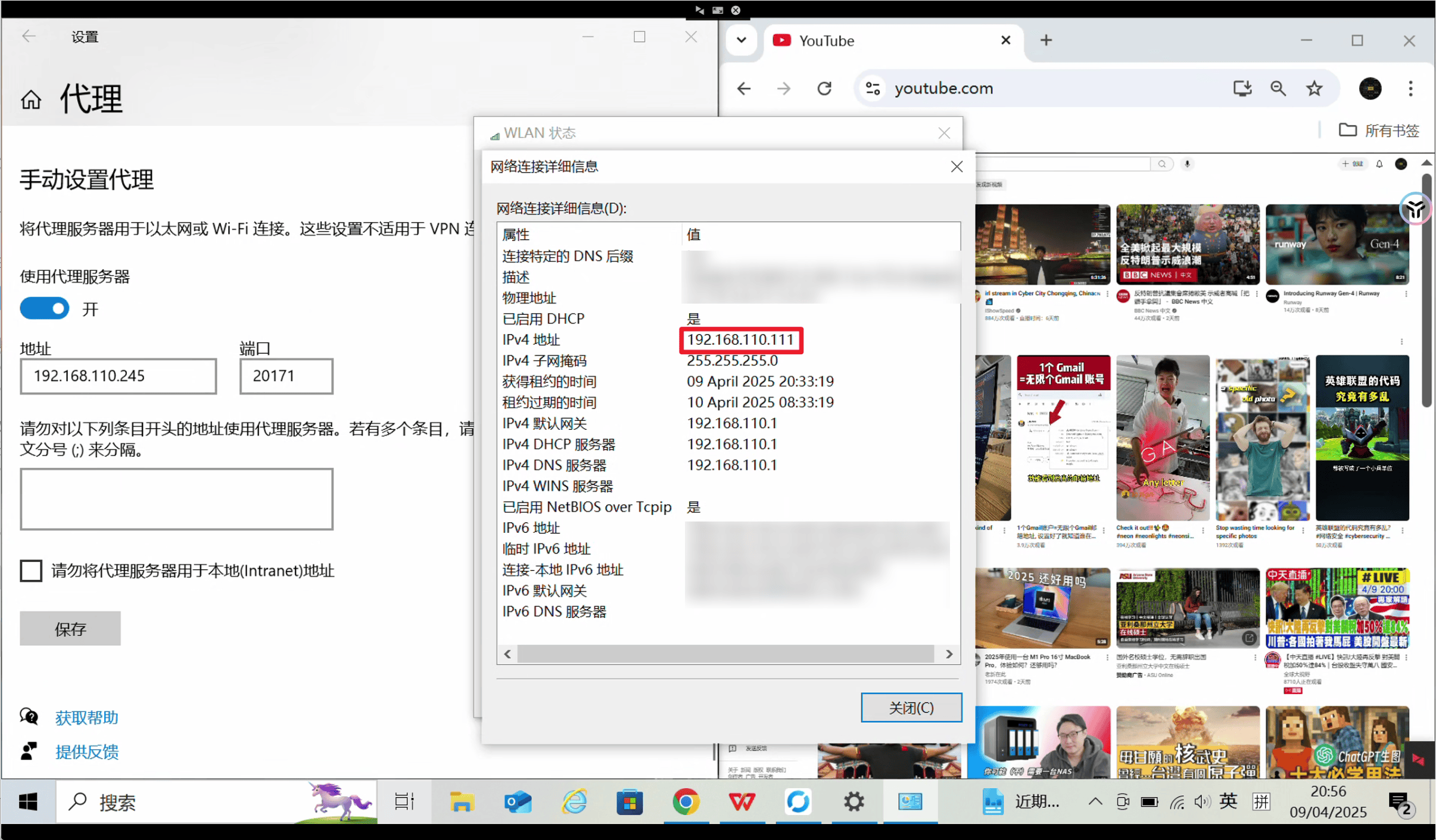The height and width of the screenshot is (840, 1436).
Task: Click the install app icon in address bar
Action: pos(1242,89)
